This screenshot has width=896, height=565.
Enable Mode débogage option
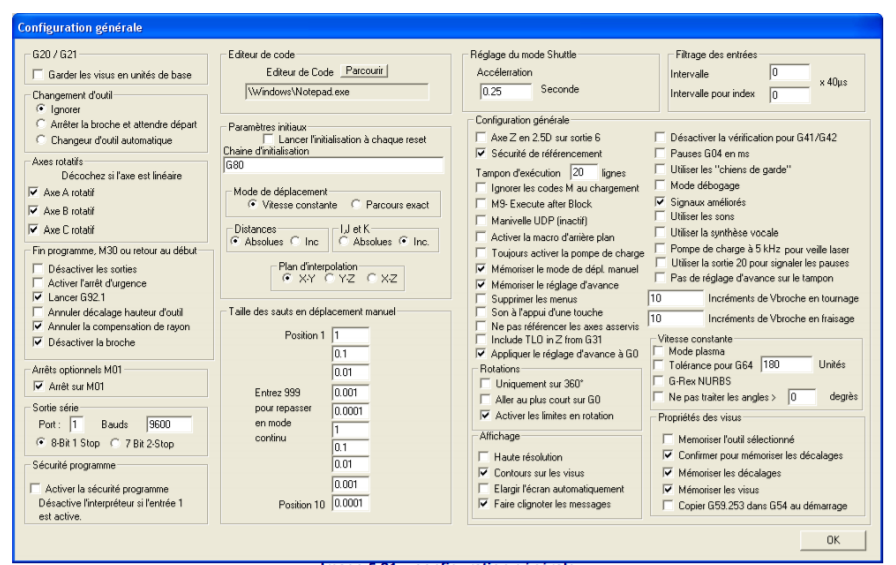tap(661, 185)
